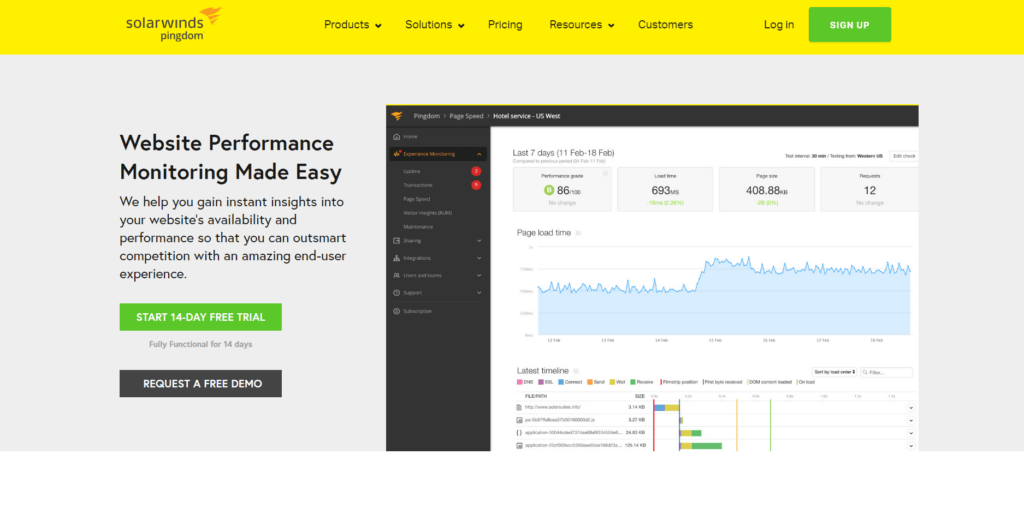The image size is (1024, 508).
Task: Click the purple SSL legend swatch
Action: pos(541,382)
